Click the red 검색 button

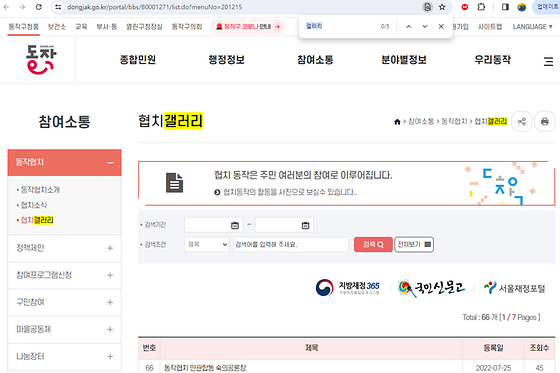[x=373, y=245]
